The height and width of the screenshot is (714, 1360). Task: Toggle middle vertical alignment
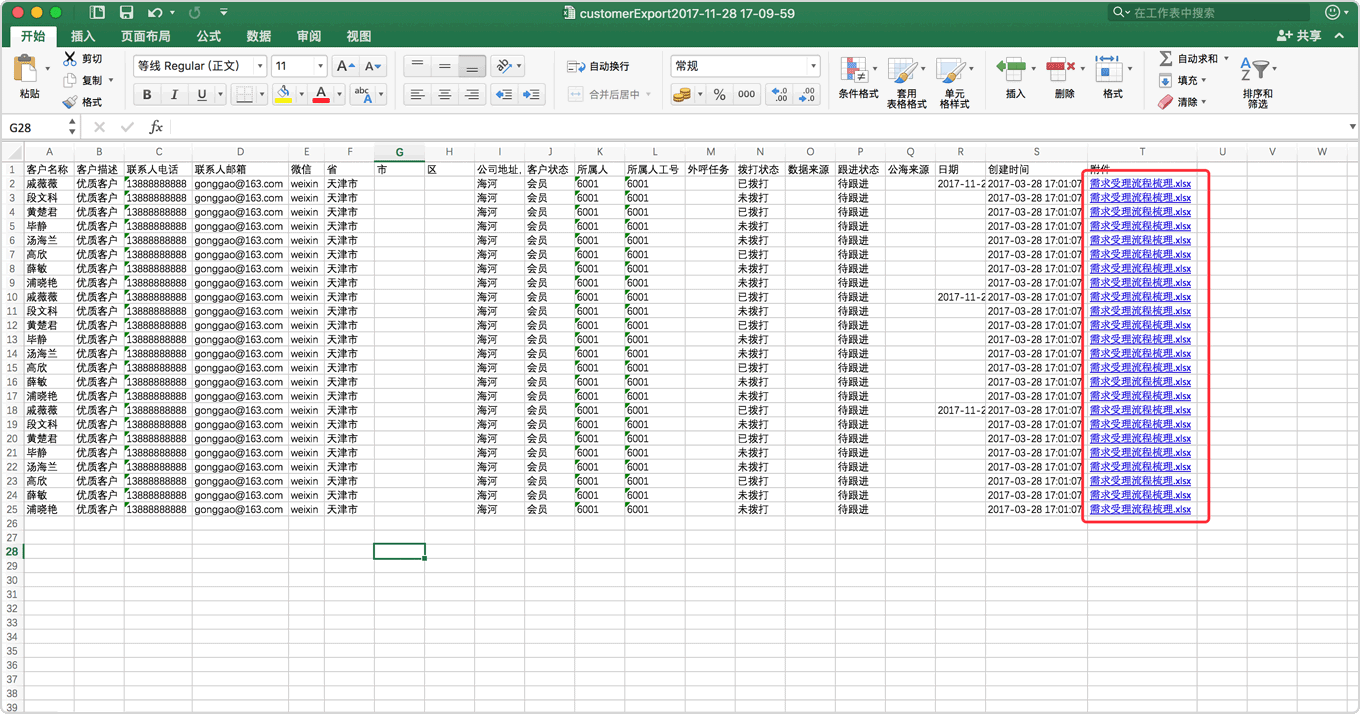[445, 66]
